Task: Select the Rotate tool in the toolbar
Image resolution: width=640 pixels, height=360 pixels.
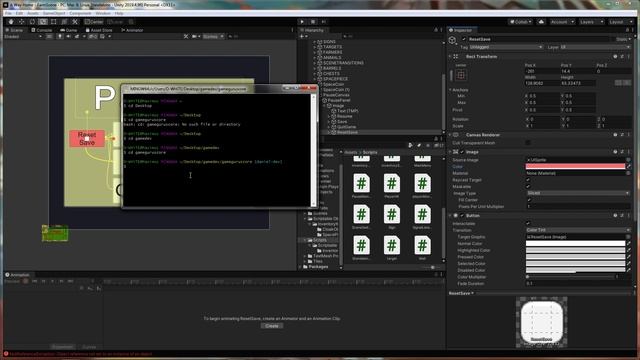Action: coord(32,22)
